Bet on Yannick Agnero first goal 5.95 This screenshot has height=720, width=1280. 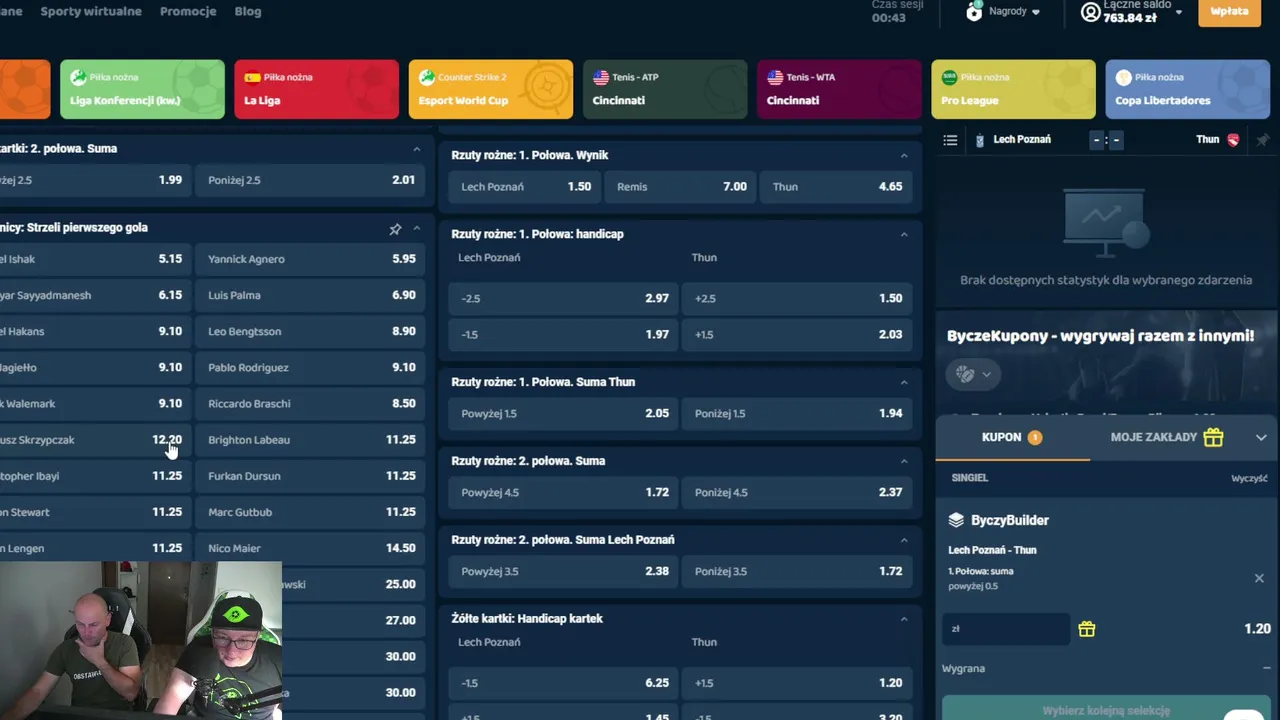[311, 259]
